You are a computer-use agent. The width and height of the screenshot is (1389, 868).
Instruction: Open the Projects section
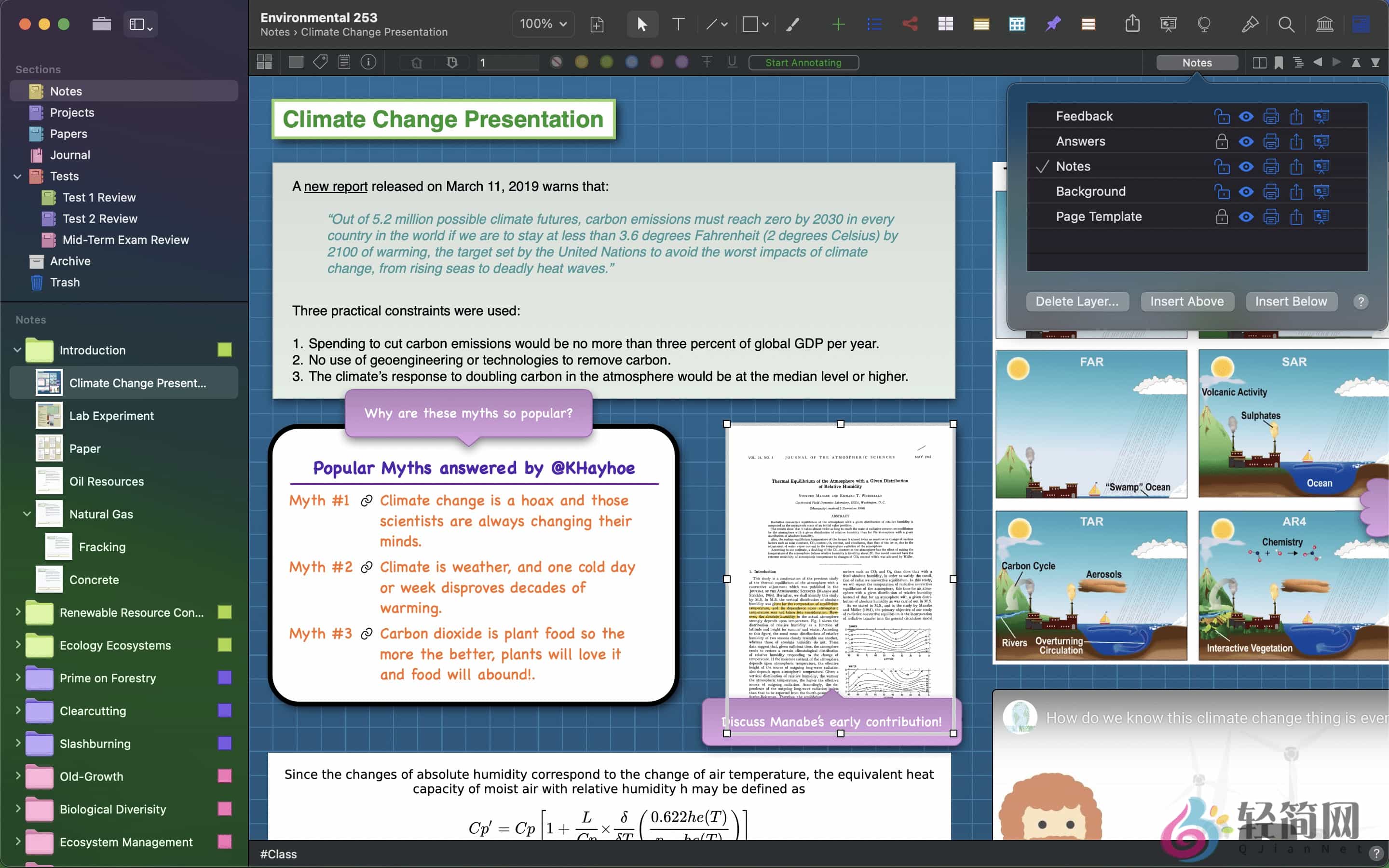pyautogui.click(x=72, y=112)
